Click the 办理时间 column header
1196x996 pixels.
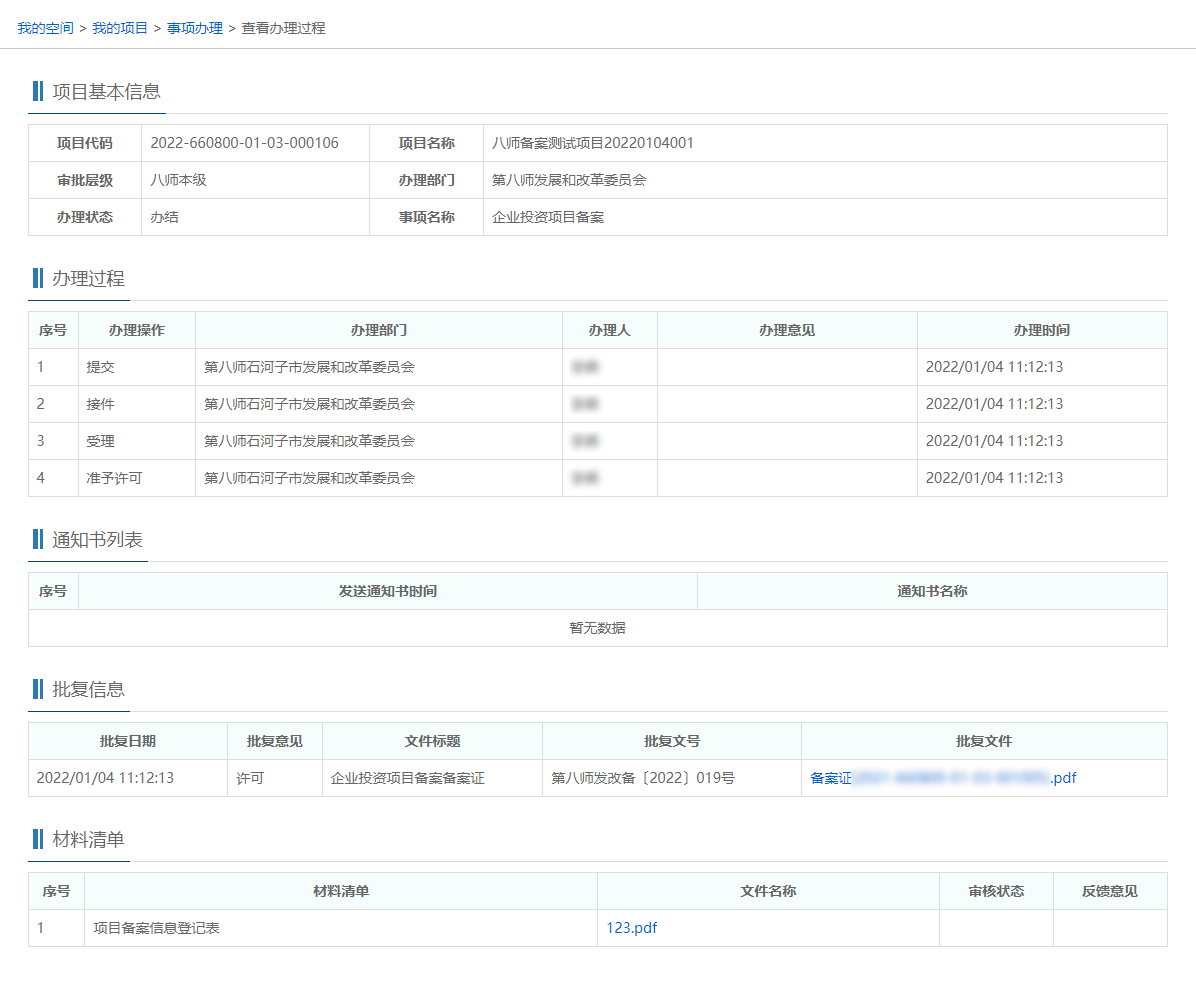point(1041,330)
